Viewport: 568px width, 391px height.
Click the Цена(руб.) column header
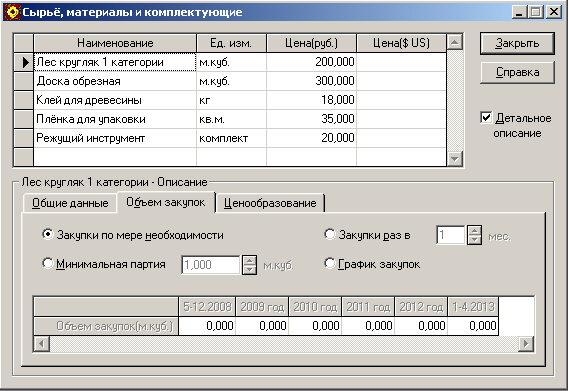coord(311,43)
